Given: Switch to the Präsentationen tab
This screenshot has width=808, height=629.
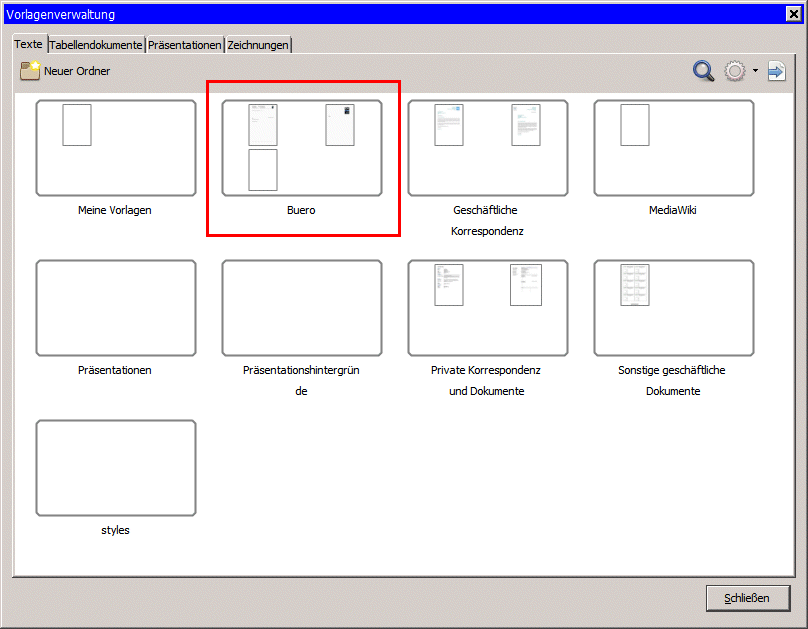Looking at the screenshot, I should click(x=186, y=44).
